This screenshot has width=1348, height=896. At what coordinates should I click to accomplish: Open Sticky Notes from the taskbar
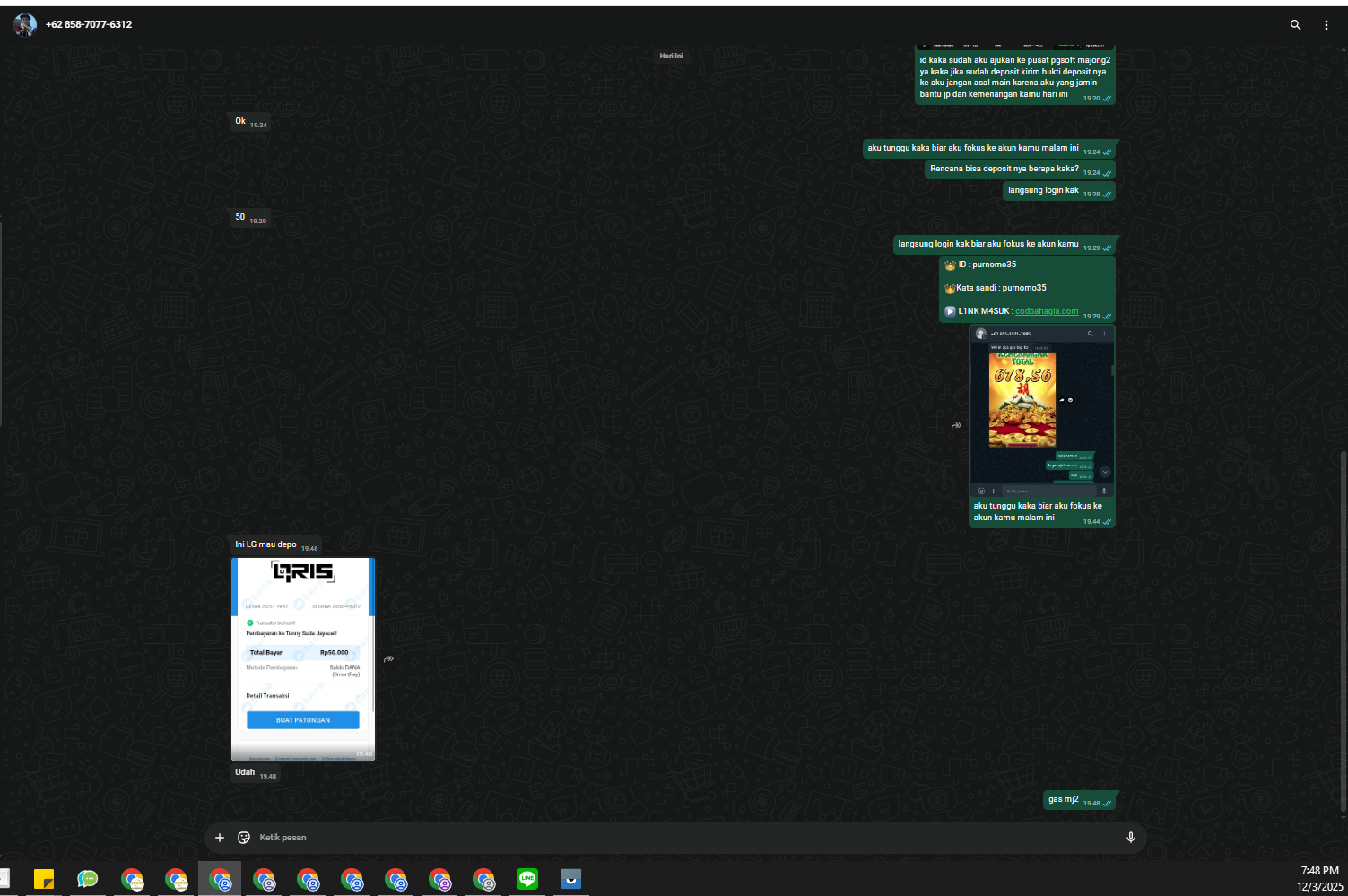43,880
